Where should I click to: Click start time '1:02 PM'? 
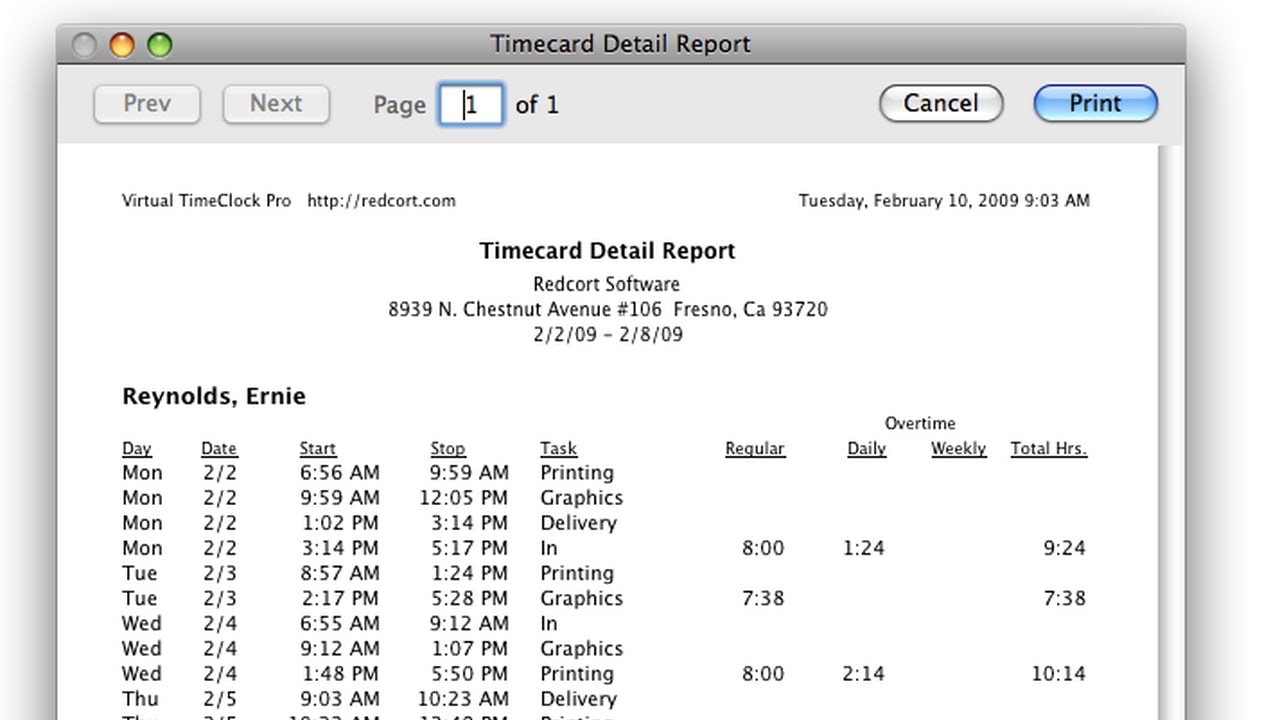point(340,523)
